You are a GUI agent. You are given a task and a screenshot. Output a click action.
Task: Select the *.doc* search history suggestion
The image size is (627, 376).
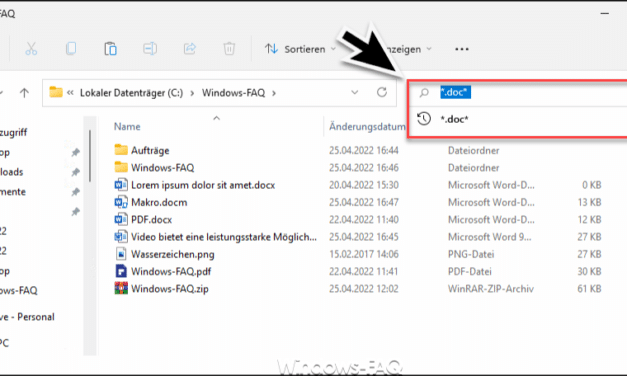coord(518,119)
